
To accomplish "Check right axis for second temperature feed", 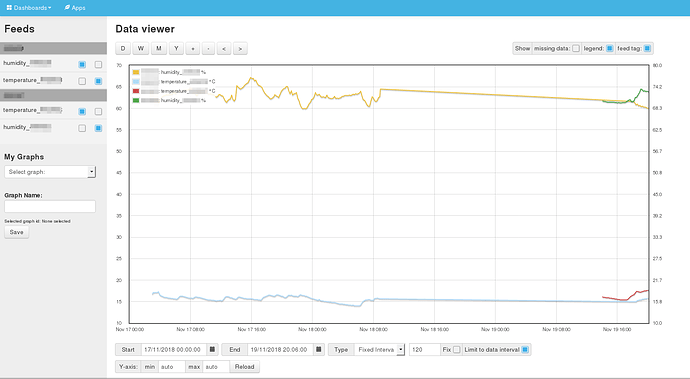I will pyautogui.click(x=98, y=111).
